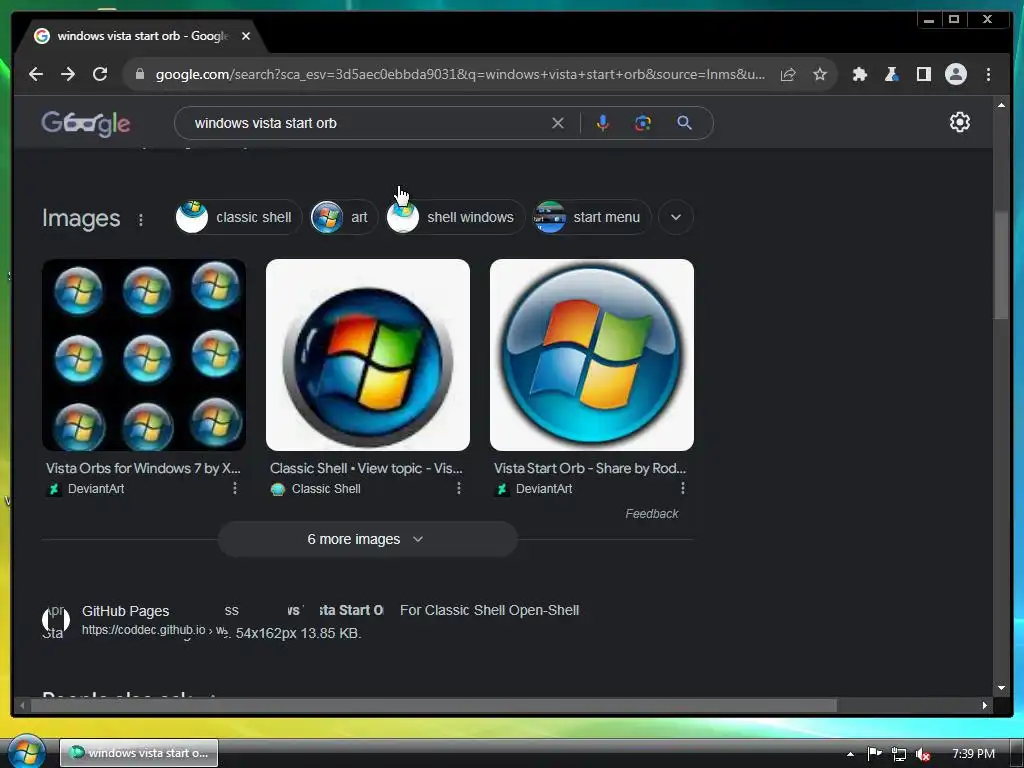Open Classic Shell View topic title link
The height and width of the screenshot is (768, 1024).
(x=366, y=468)
